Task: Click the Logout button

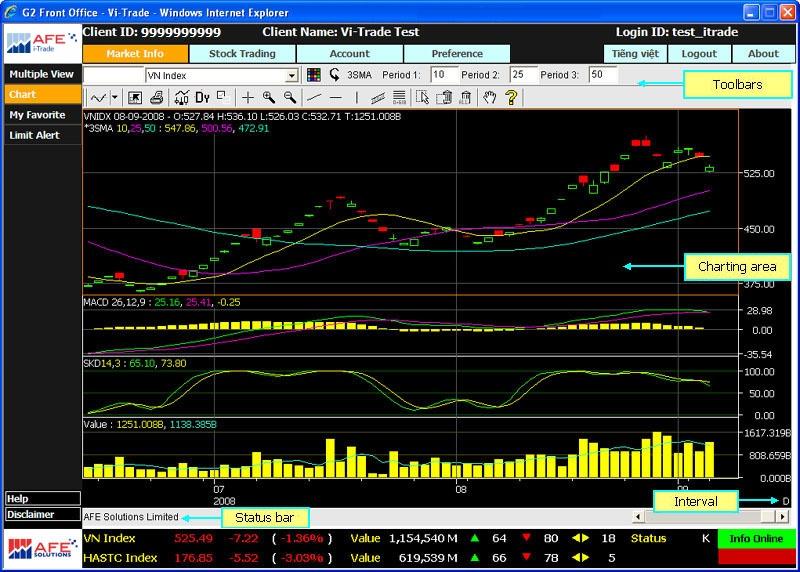Action: [699, 54]
